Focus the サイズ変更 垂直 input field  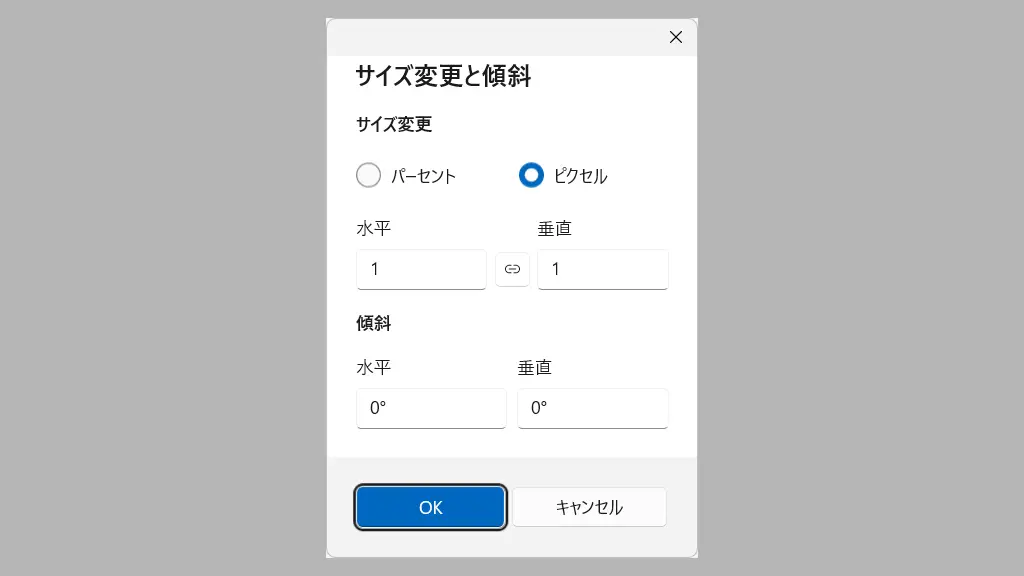coord(602,269)
